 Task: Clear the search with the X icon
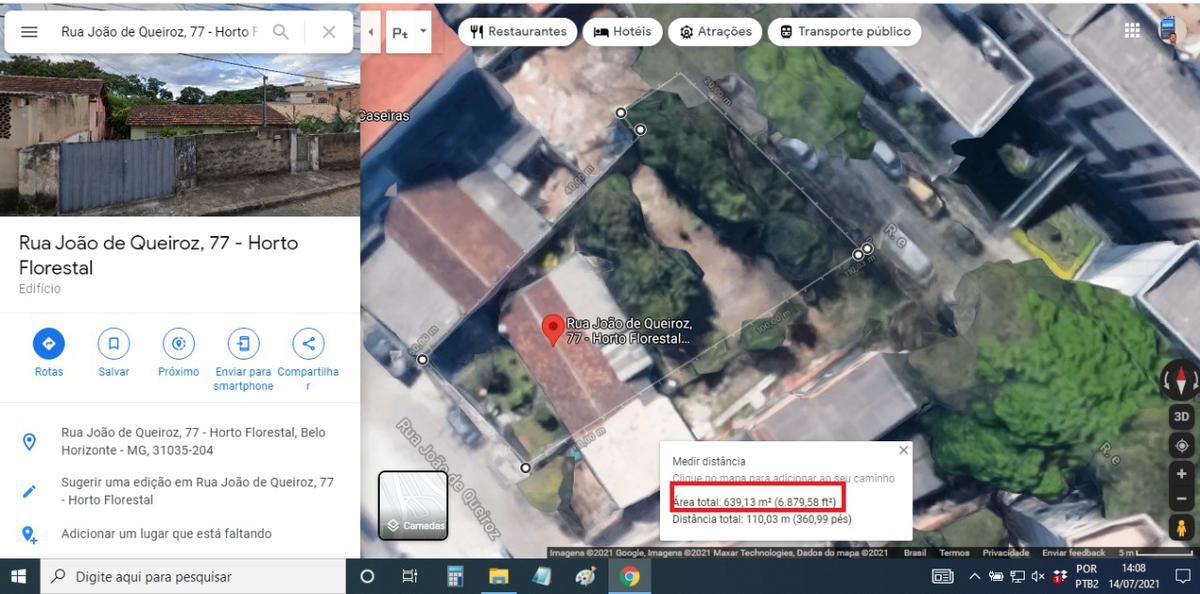329,32
